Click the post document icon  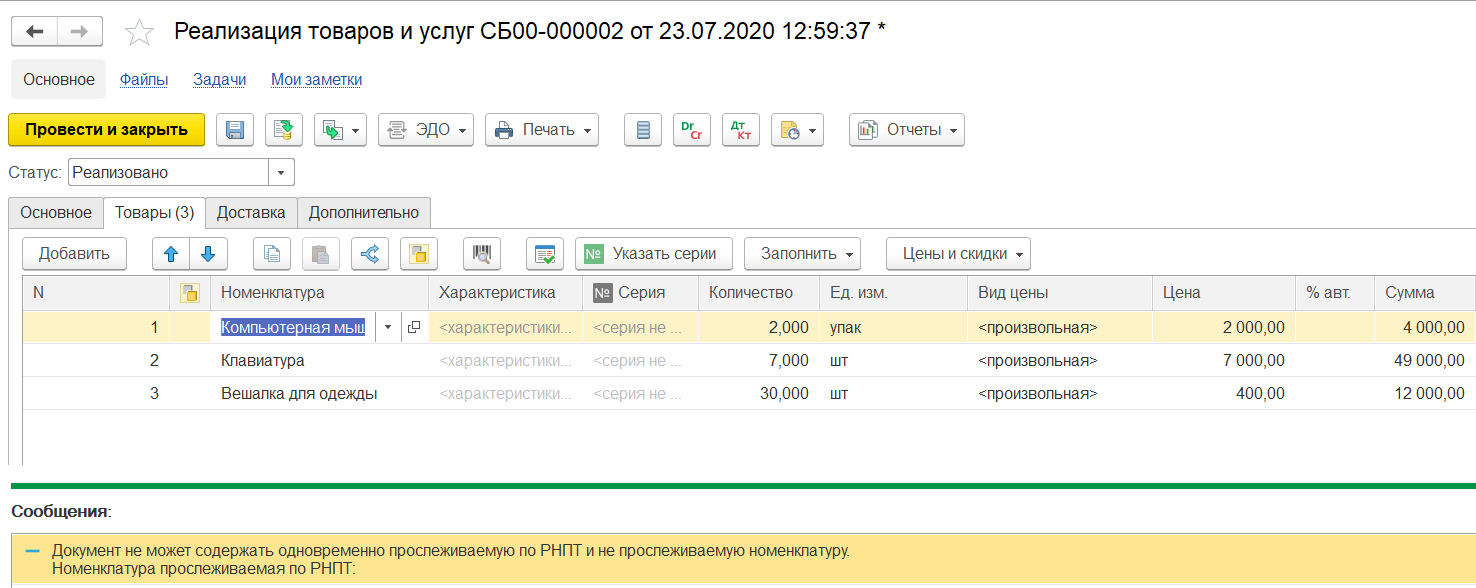point(284,130)
